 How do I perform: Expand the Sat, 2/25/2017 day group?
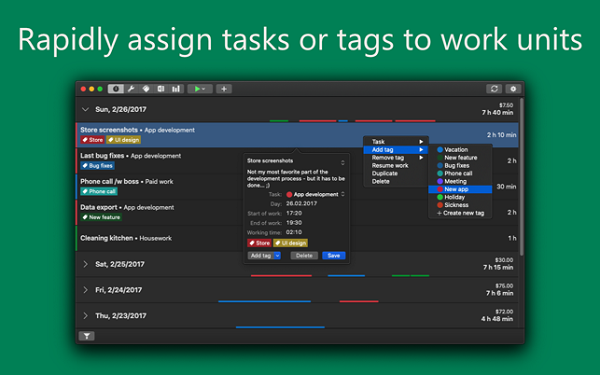pos(85,264)
